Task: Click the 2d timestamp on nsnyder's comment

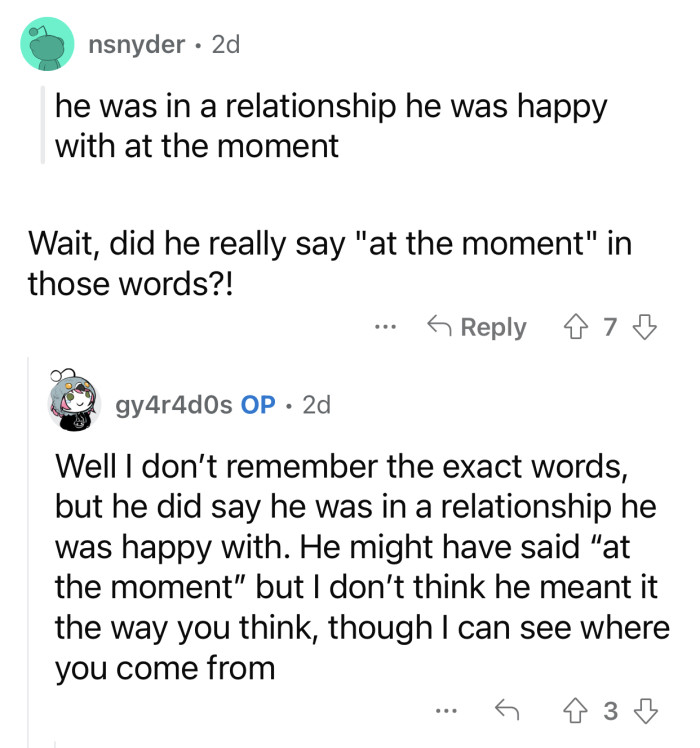Action: pyautogui.click(x=220, y=44)
